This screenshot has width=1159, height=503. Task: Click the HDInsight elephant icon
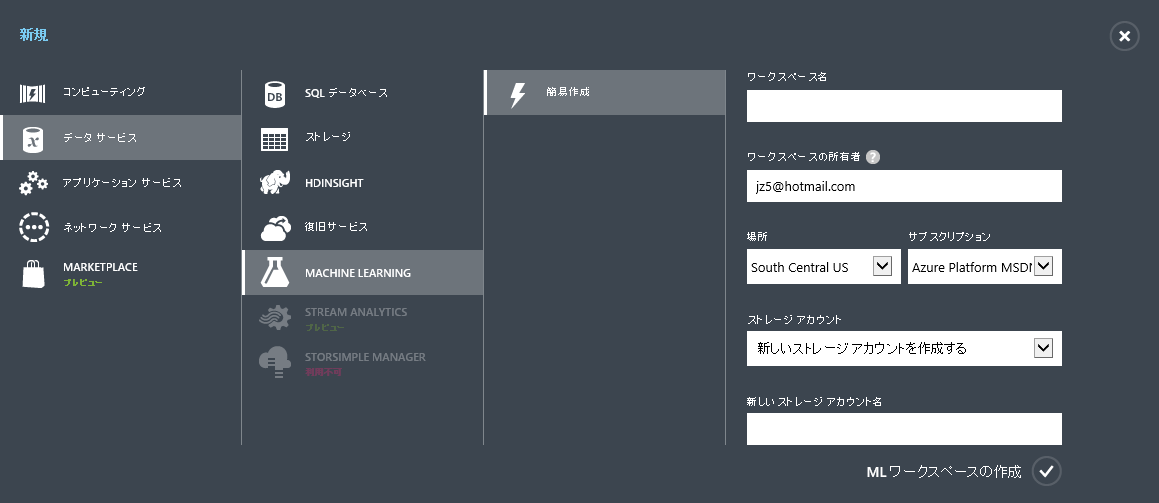coord(275,184)
